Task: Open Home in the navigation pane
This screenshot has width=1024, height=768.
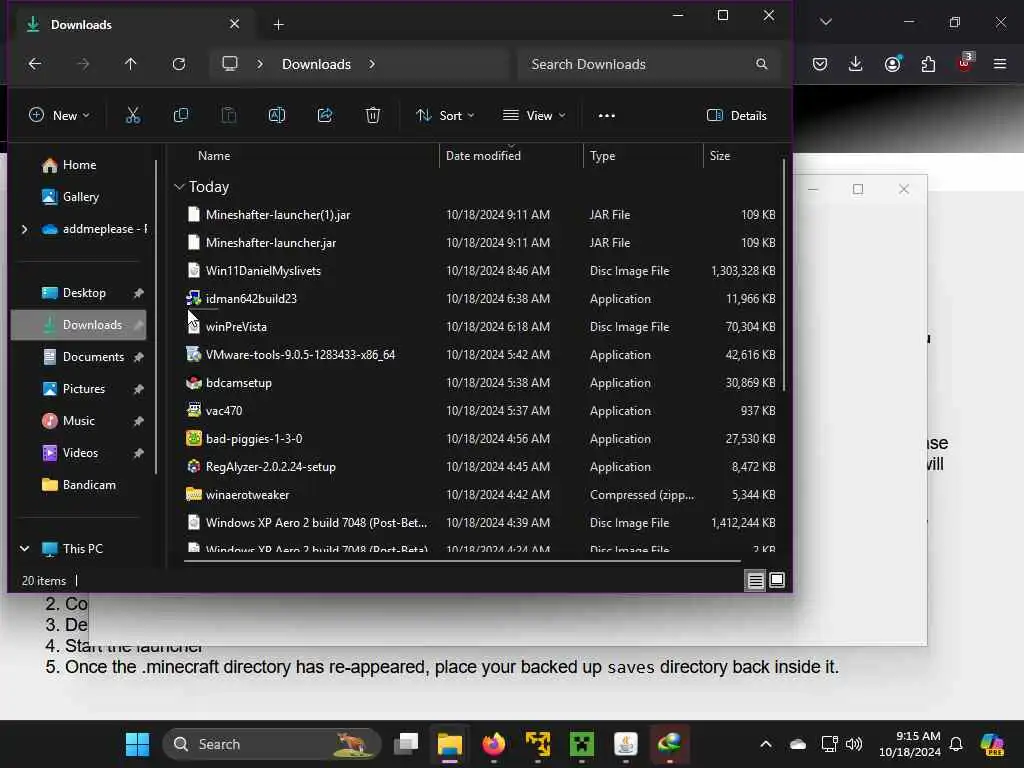Action: coord(79,165)
